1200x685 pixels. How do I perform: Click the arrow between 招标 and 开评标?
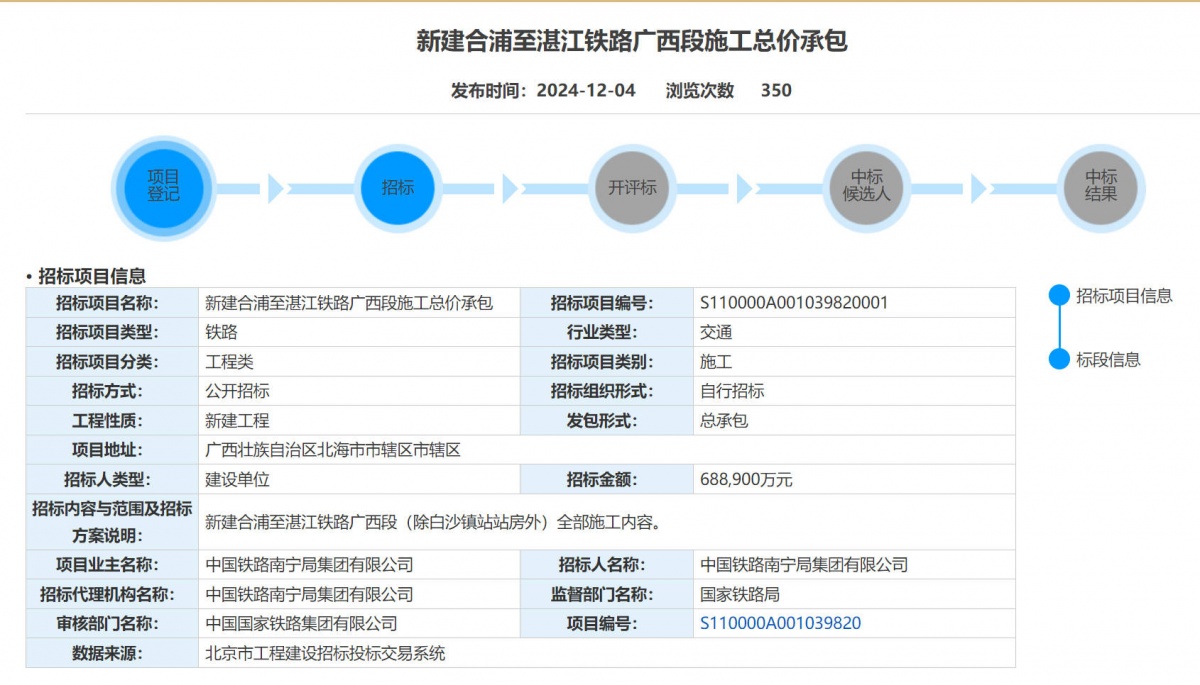[x=510, y=188]
